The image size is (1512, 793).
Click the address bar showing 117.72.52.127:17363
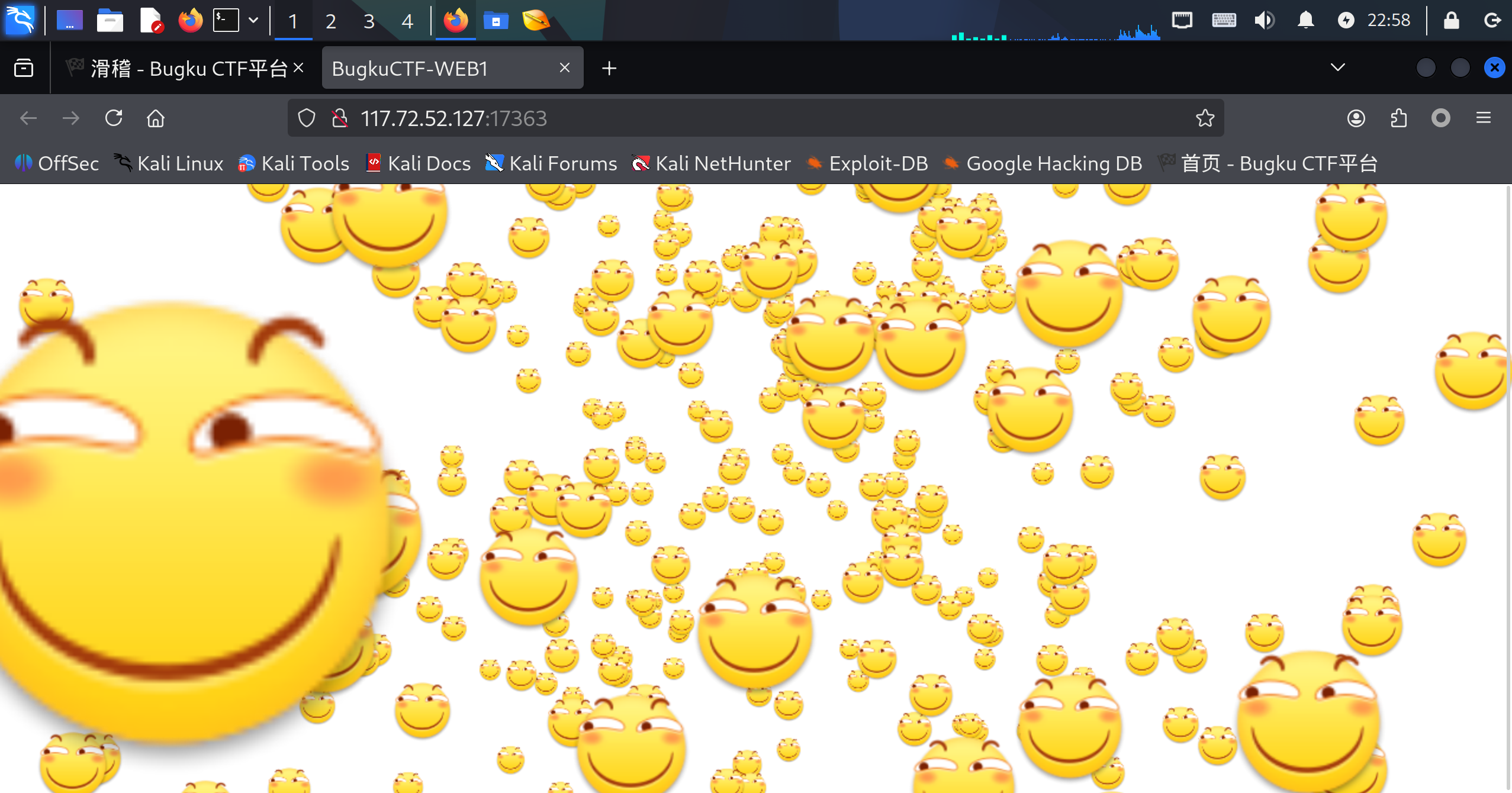click(x=756, y=118)
